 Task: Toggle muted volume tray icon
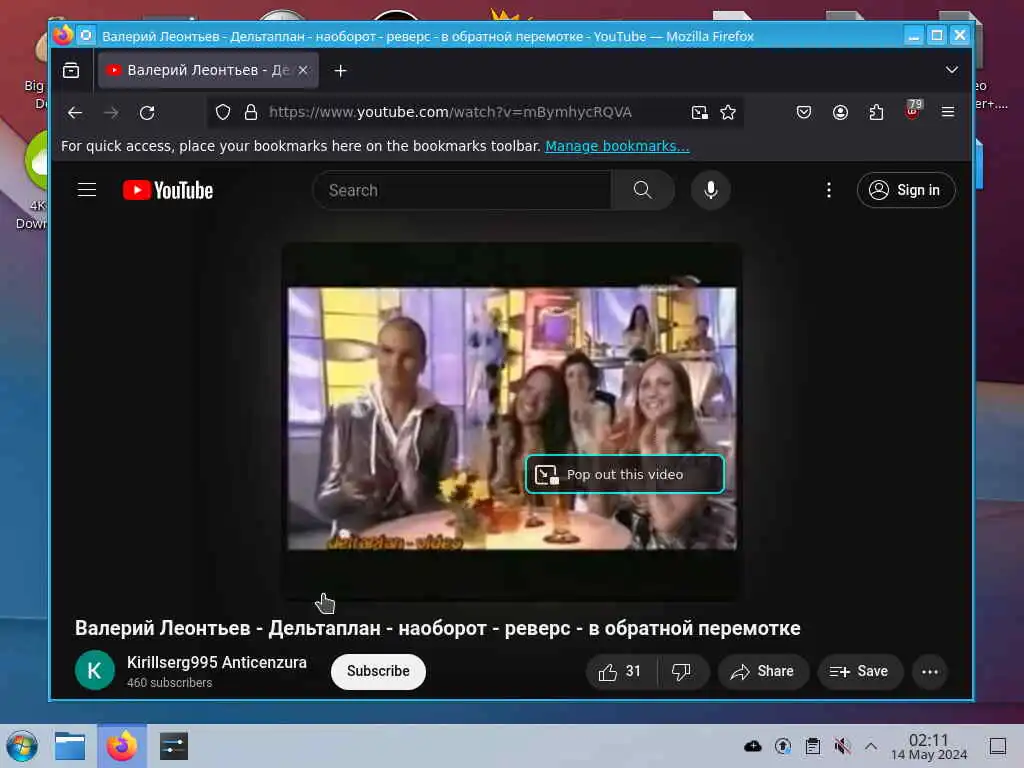[x=842, y=746]
